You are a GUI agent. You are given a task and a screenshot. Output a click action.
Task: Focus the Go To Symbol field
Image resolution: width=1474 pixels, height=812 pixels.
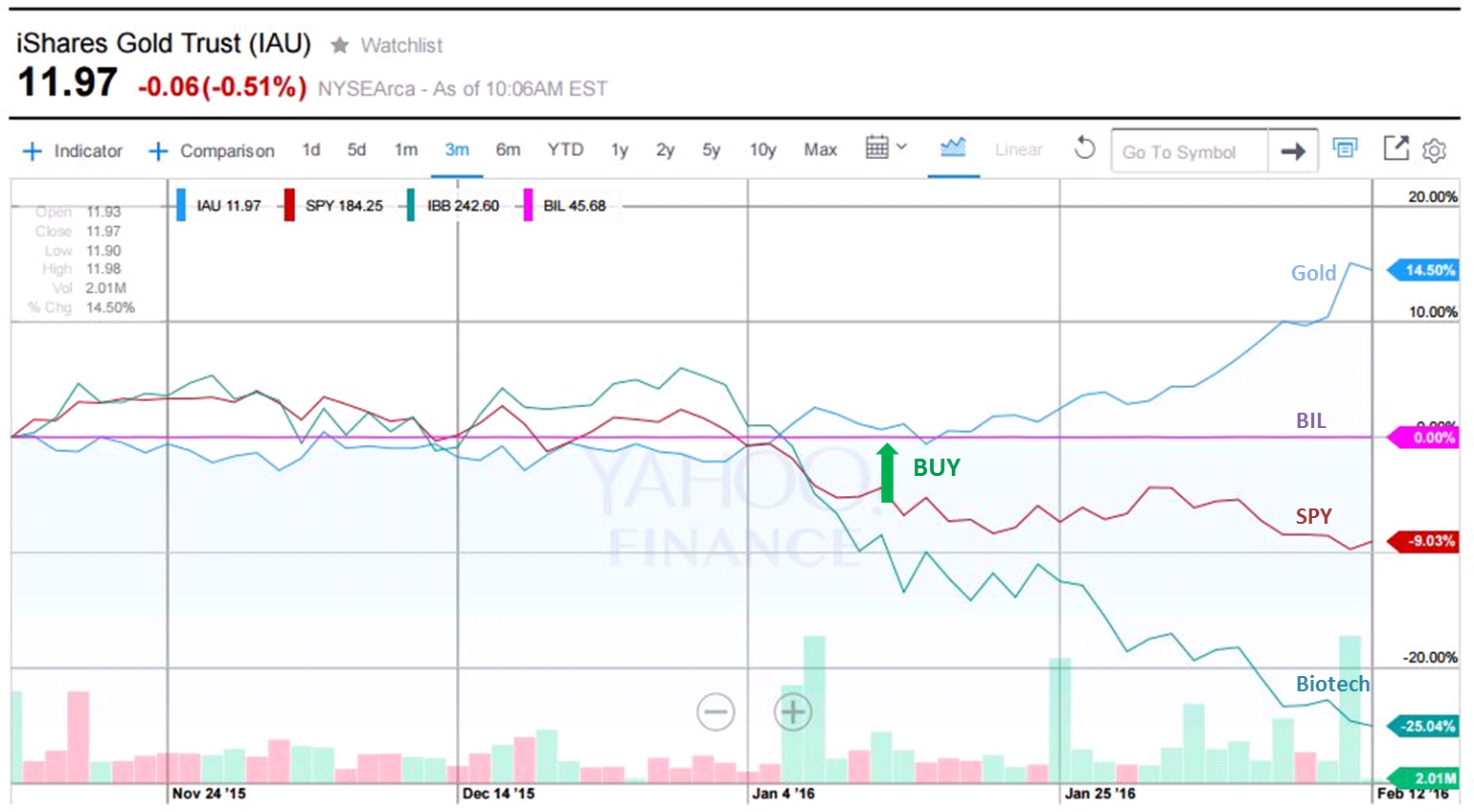(x=1189, y=152)
